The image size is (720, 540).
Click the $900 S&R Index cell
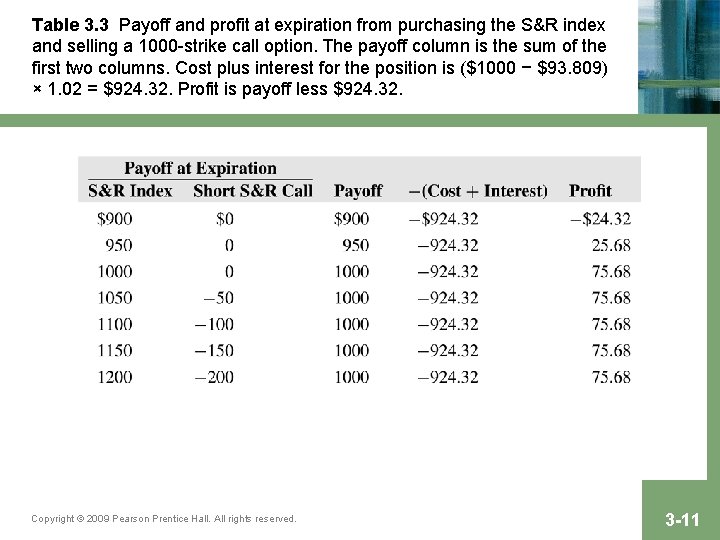pos(114,219)
